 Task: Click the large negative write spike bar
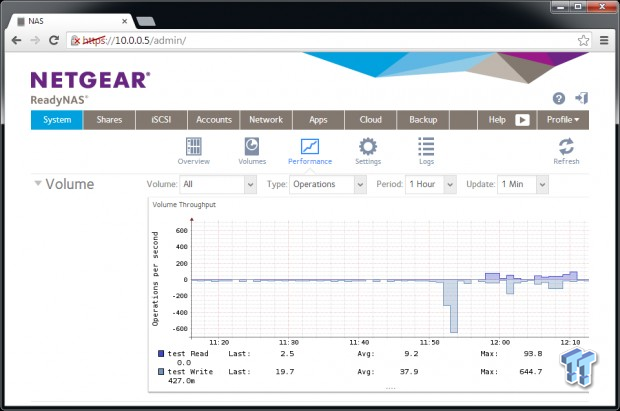pyautogui.click(x=454, y=307)
